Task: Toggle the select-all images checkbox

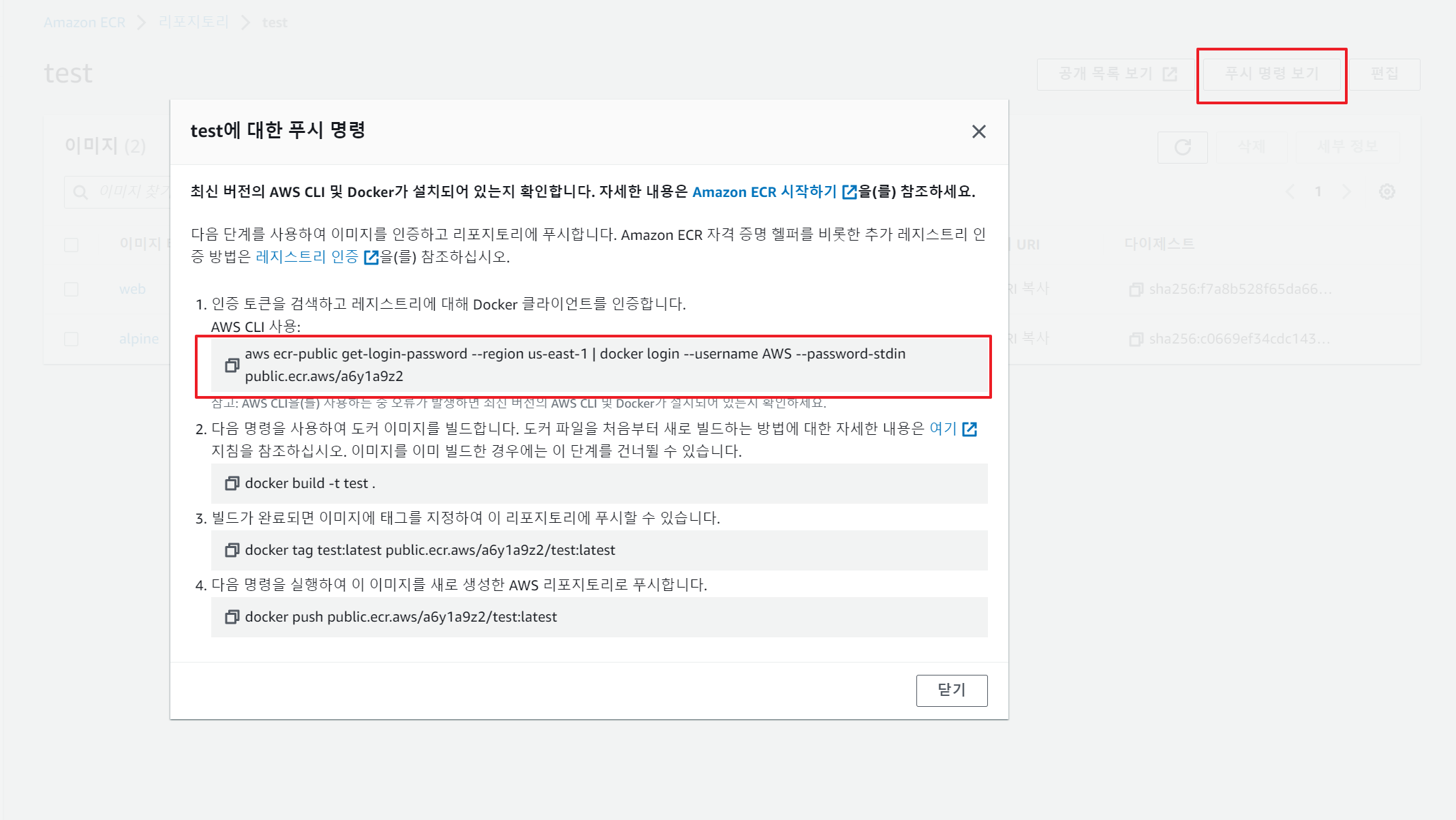Action: [x=72, y=245]
